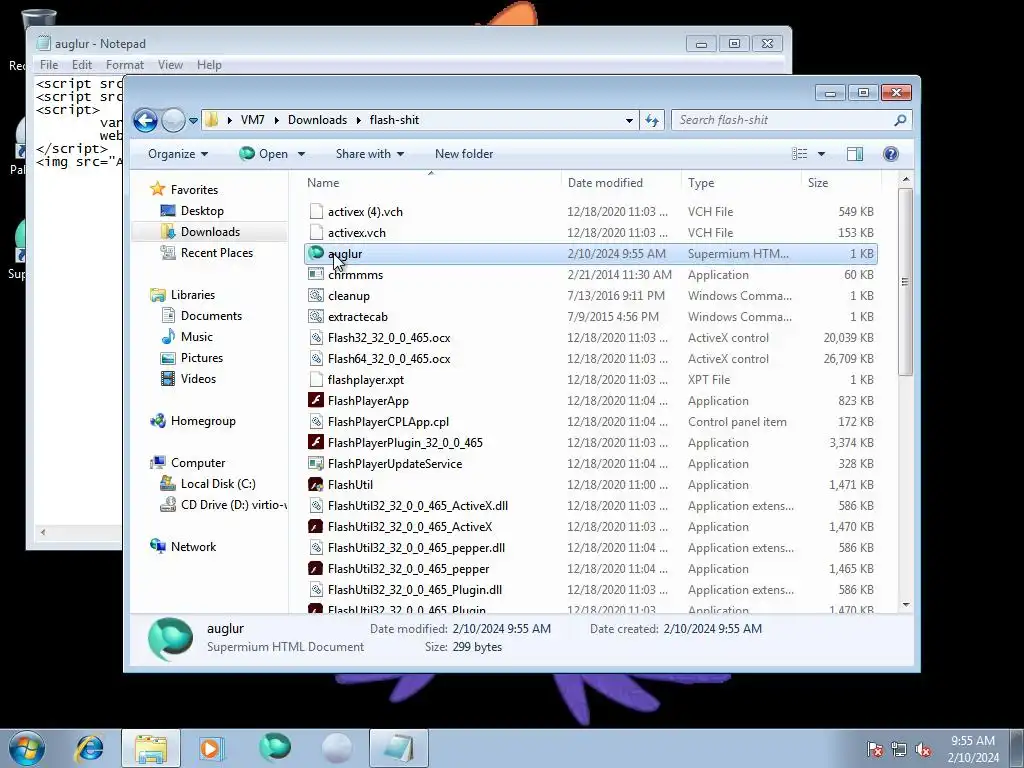The image size is (1024, 768).
Task: Click the Explorer forward arrow button
Action: point(173,120)
